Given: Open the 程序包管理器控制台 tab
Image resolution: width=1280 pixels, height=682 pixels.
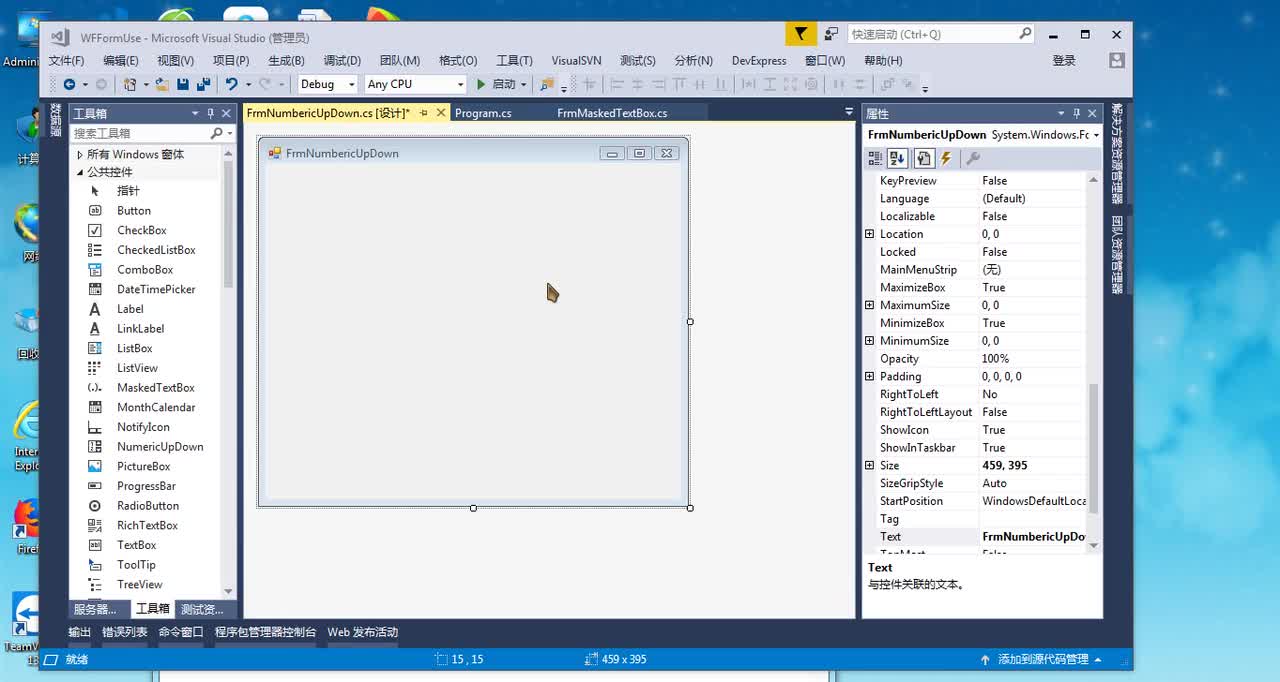Looking at the screenshot, I should [x=265, y=632].
